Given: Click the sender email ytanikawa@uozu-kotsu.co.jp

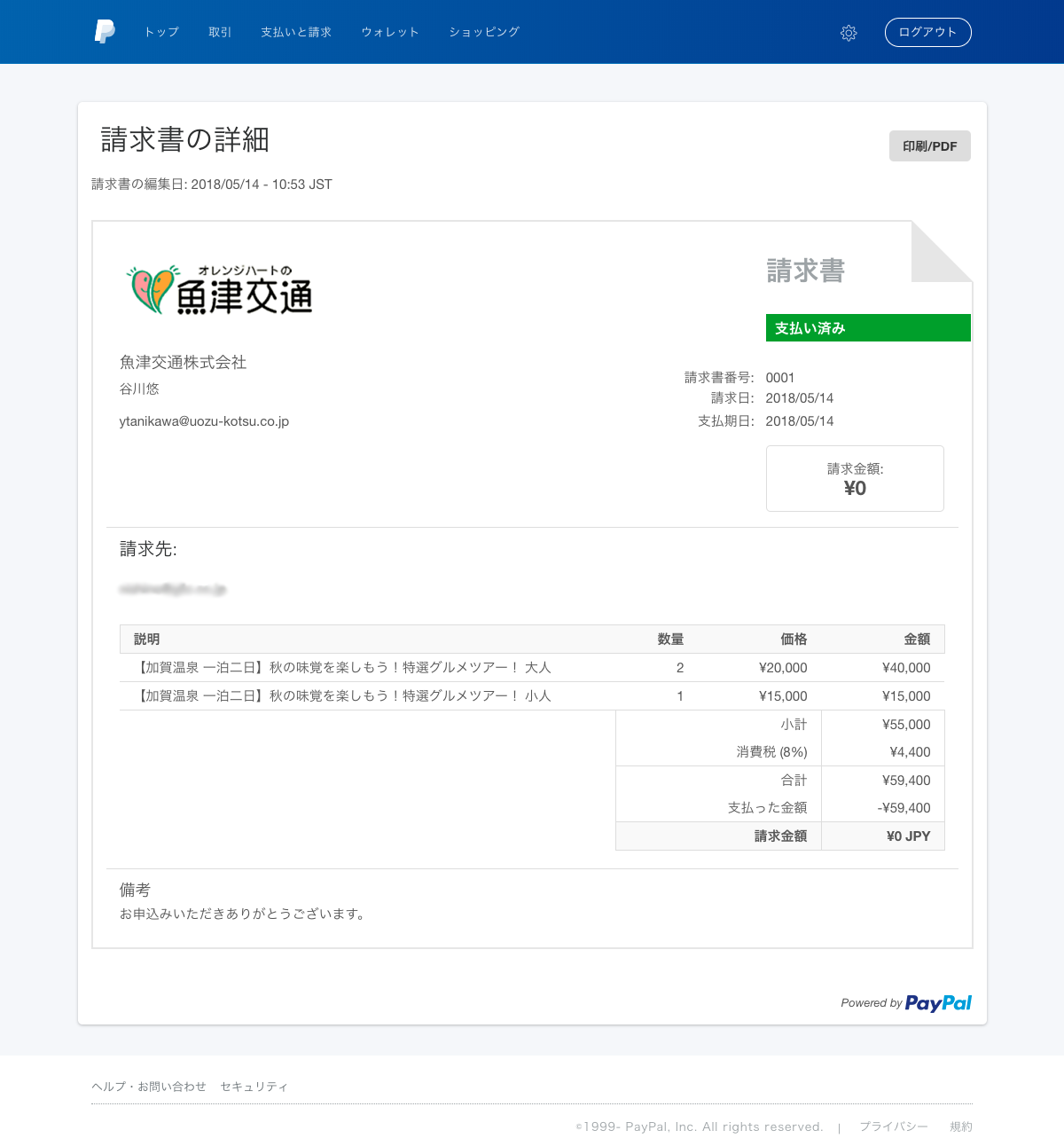Looking at the screenshot, I should [204, 421].
